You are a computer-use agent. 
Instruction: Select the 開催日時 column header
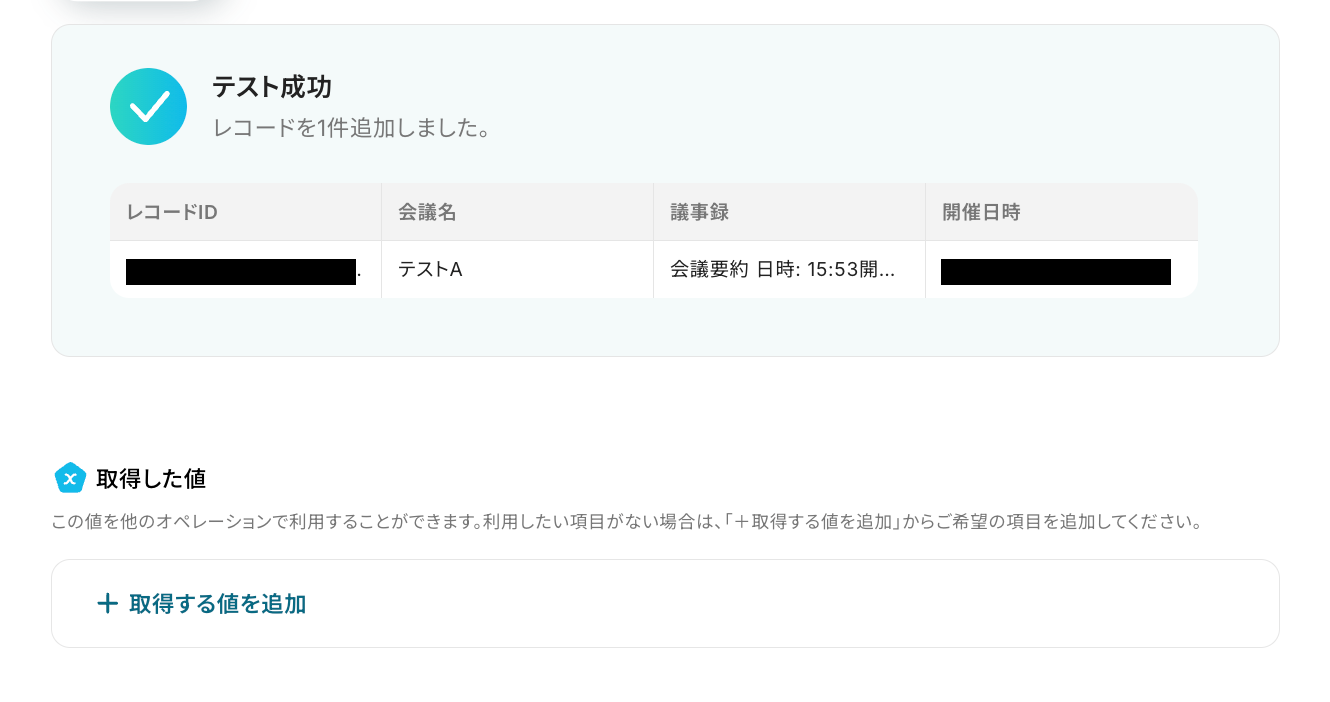click(x=981, y=212)
